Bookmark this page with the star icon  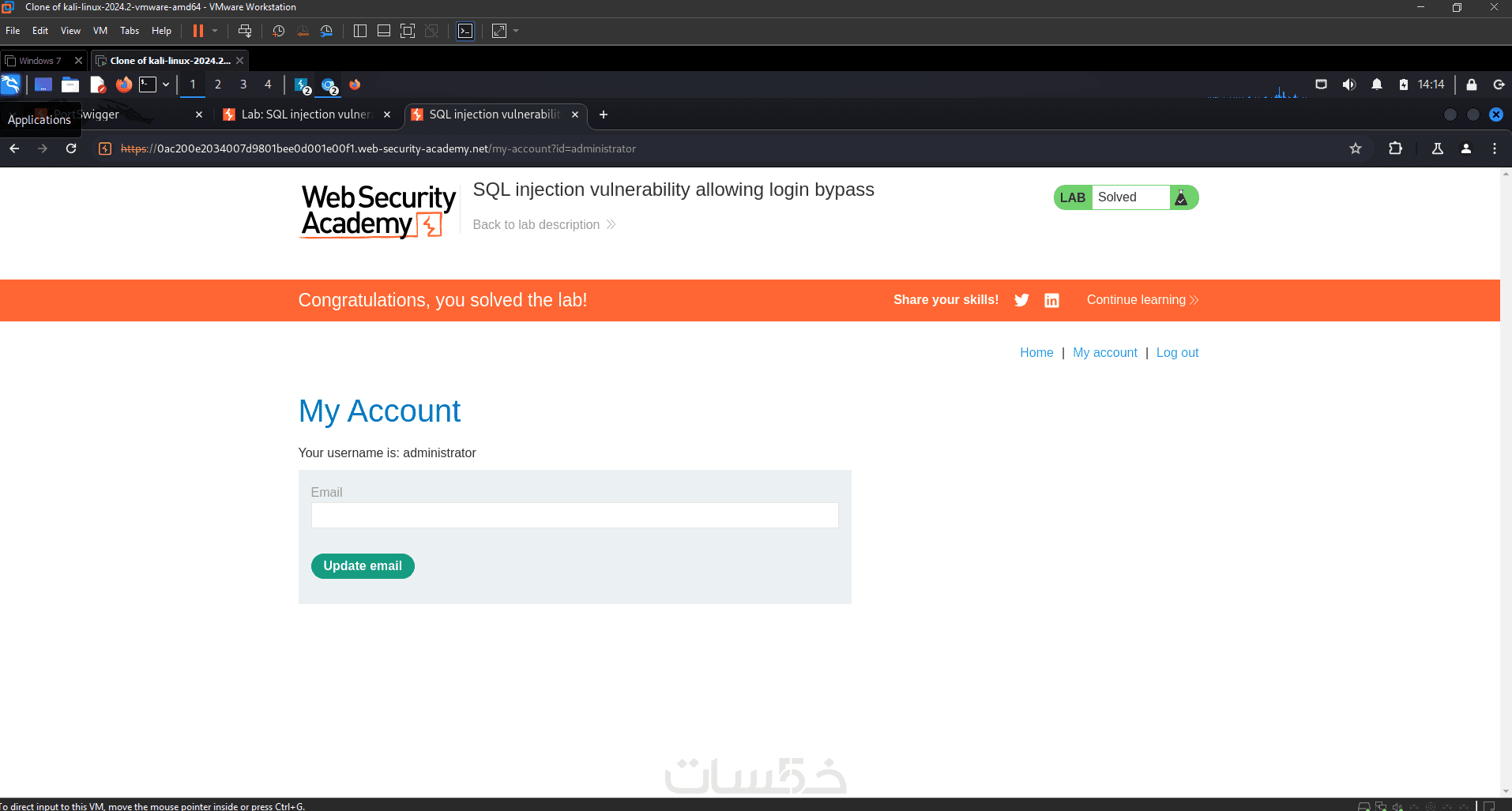pos(1356,148)
